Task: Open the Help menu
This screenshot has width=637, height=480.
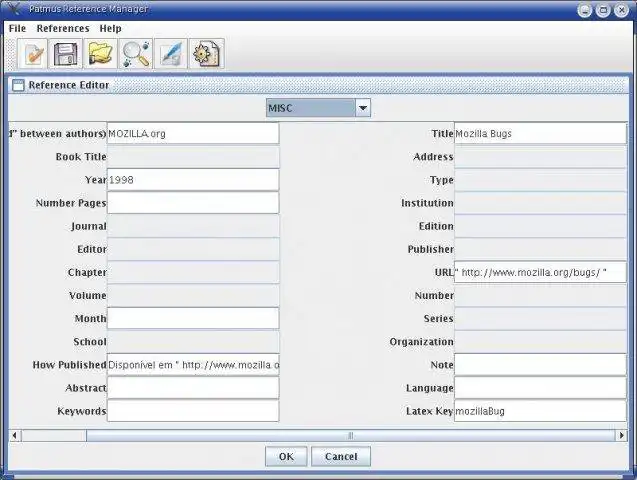Action: pos(110,28)
